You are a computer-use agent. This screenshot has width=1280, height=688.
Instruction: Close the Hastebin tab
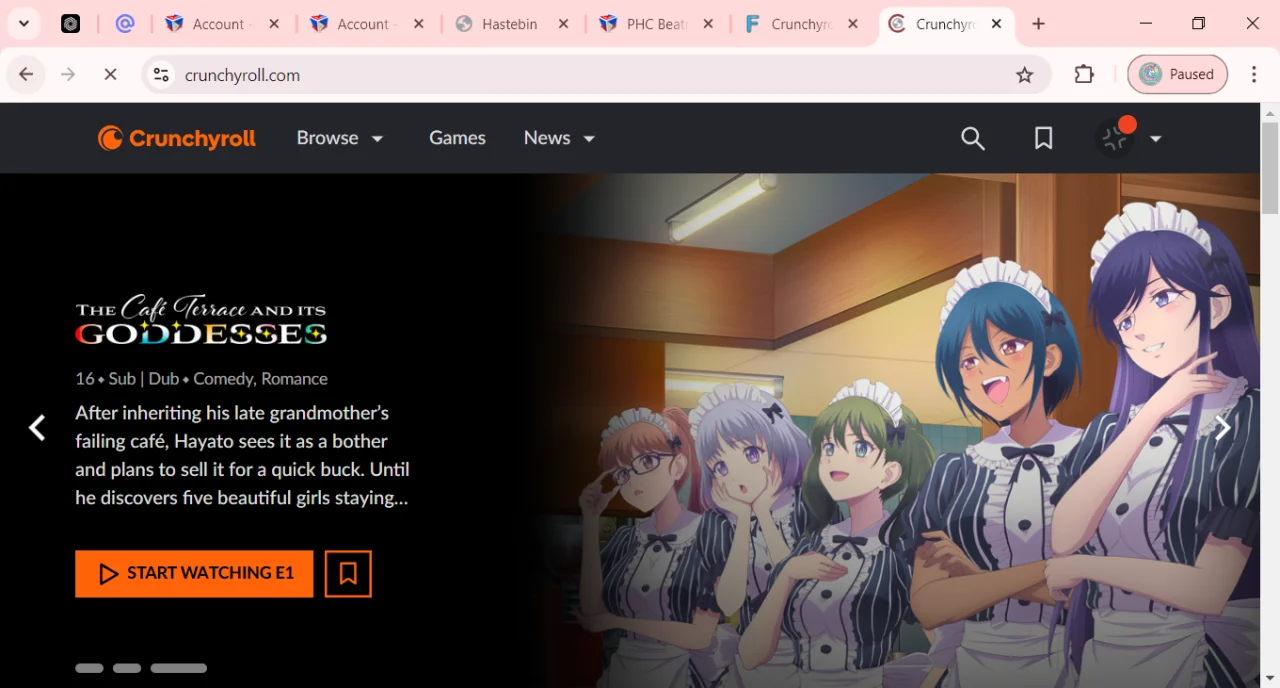[x=563, y=24]
